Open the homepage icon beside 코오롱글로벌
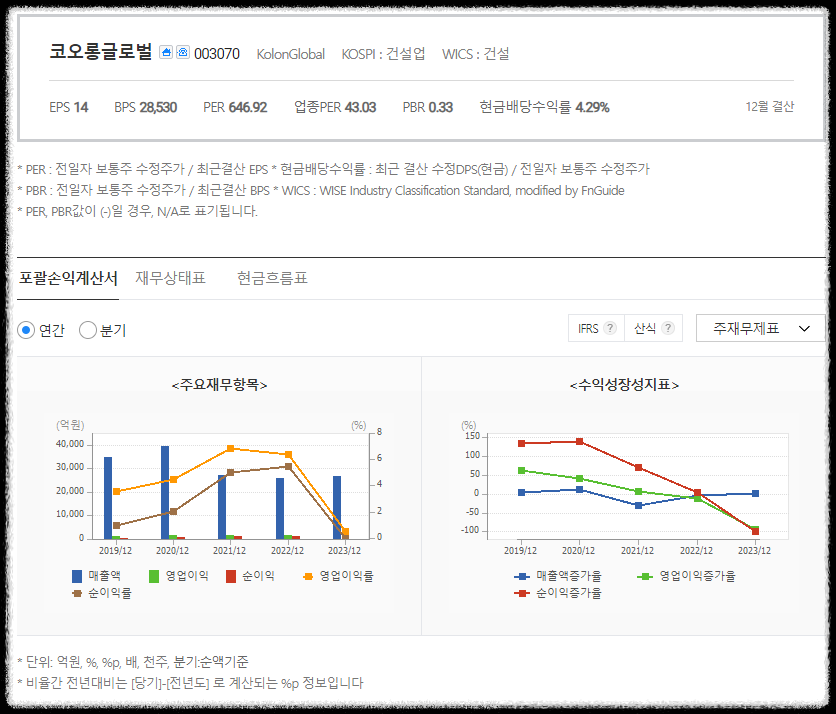 pos(166,52)
